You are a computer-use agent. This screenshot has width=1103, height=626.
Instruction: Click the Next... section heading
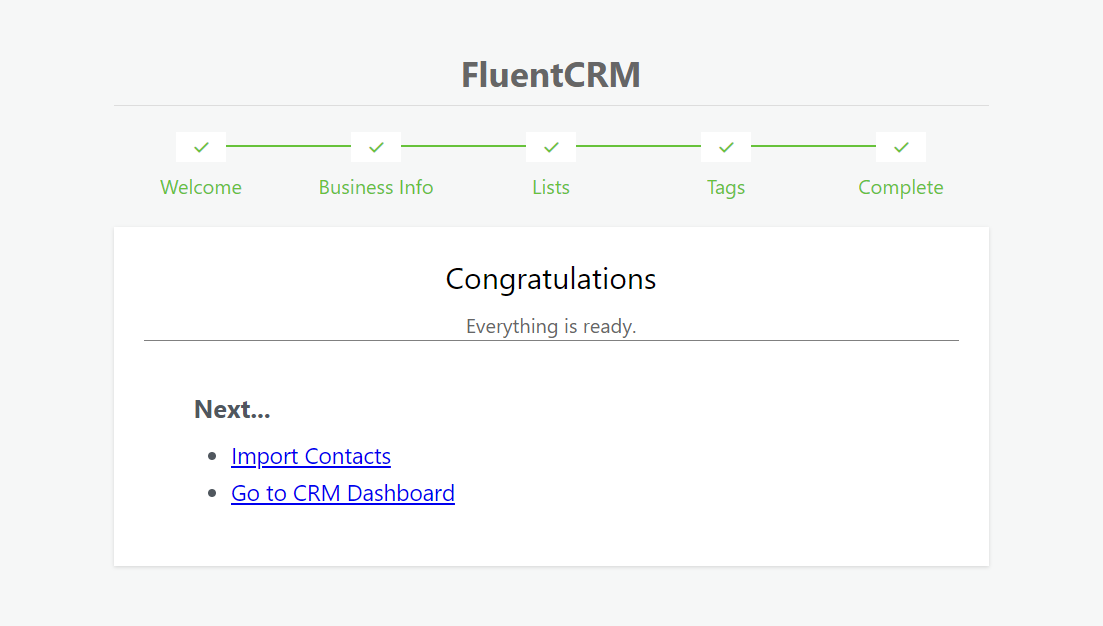click(232, 409)
